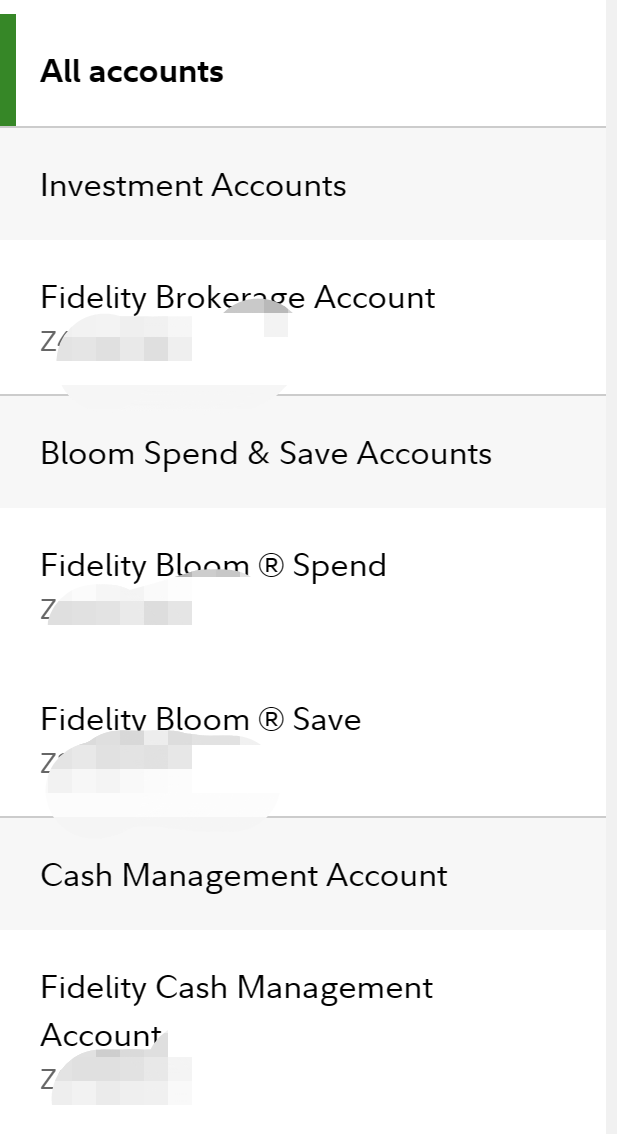Open the Fidelity Cash Management Account

tap(237, 988)
